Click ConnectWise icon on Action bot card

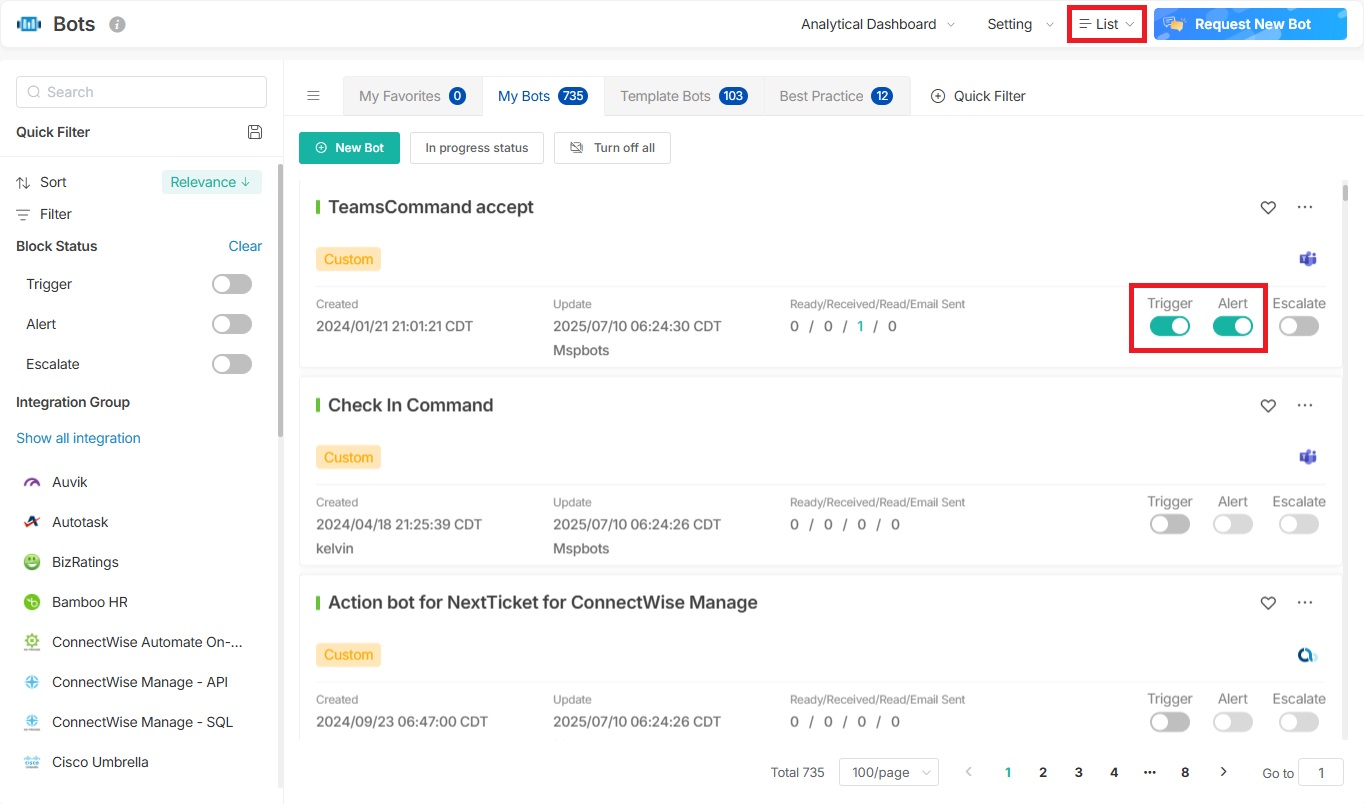pyautogui.click(x=1308, y=655)
